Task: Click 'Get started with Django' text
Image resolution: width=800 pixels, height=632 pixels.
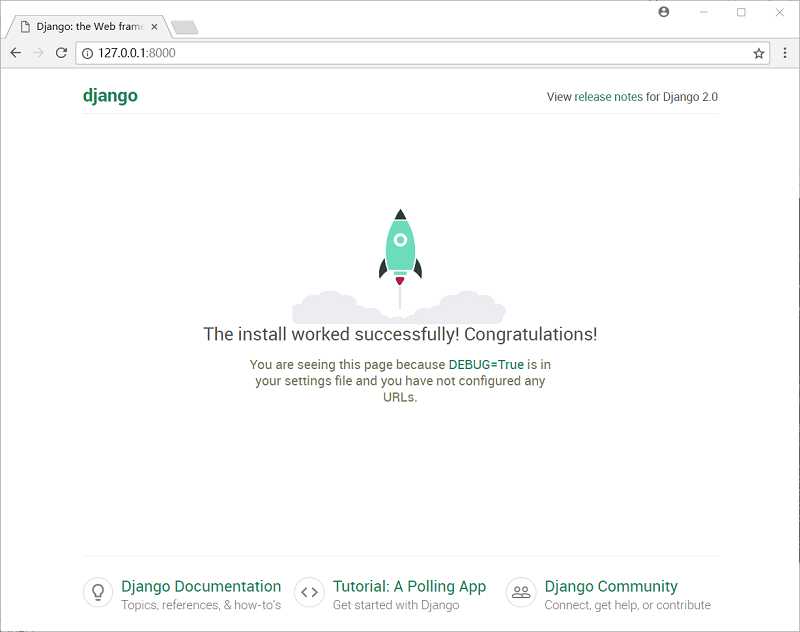Action: point(396,605)
